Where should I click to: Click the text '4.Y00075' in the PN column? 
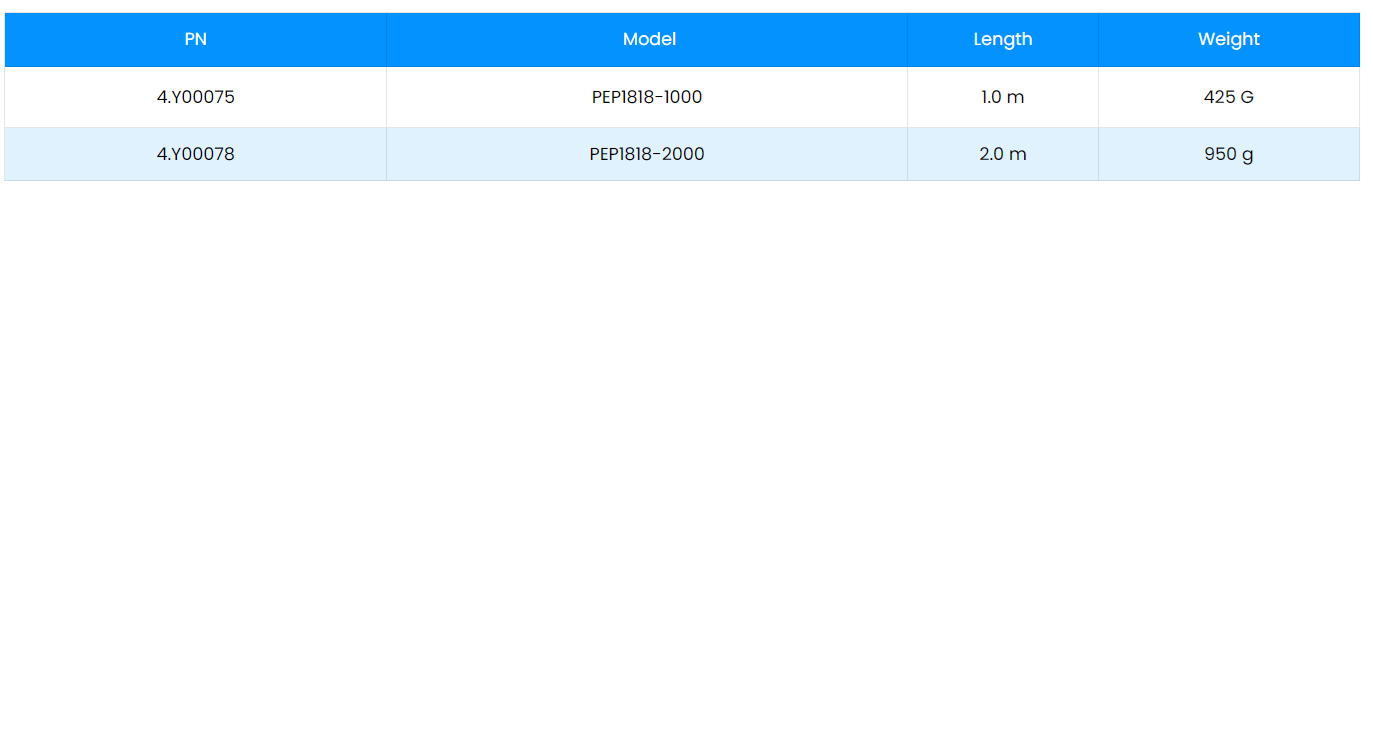(x=195, y=97)
